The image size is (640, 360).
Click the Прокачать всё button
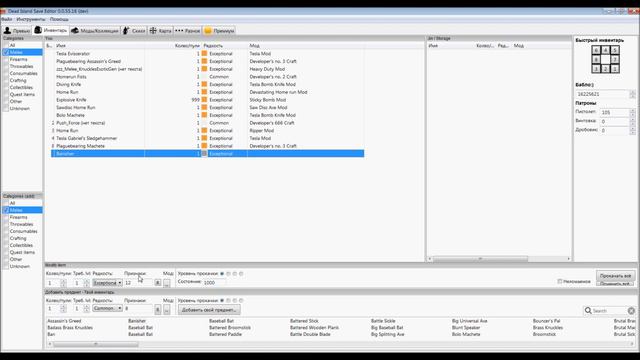click(x=615, y=276)
